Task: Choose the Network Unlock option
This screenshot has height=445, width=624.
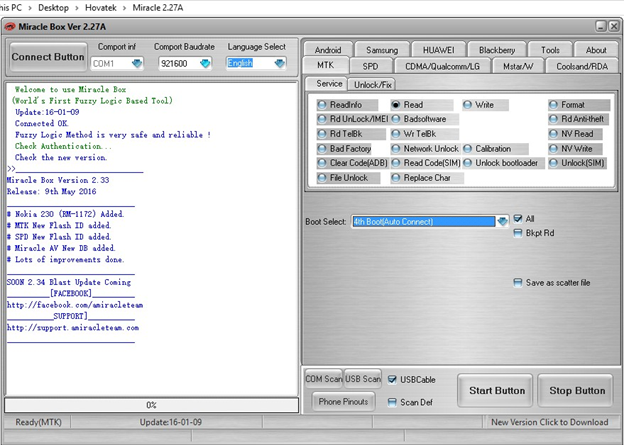Action: coord(397,149)
